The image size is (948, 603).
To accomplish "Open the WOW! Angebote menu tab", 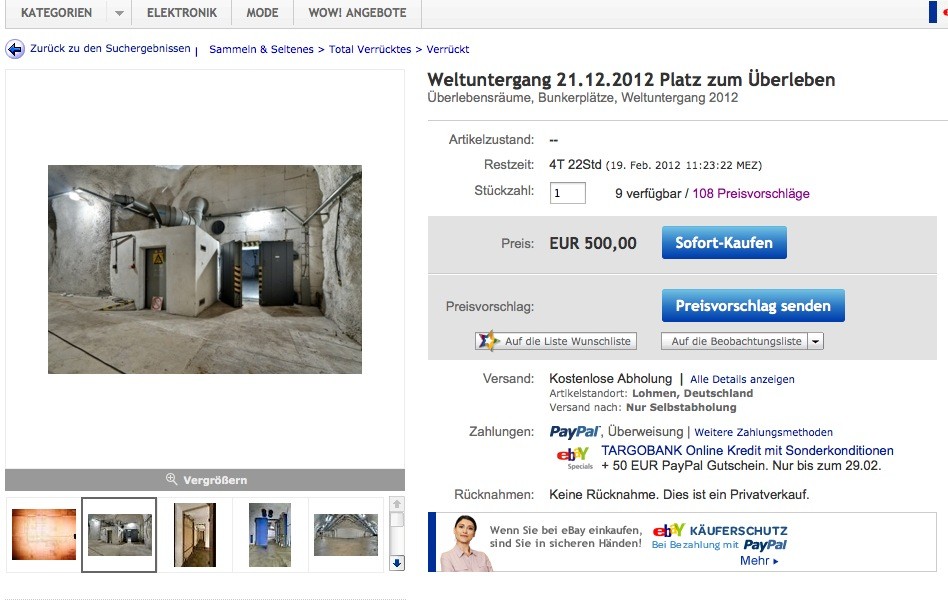I will (357, 13).
